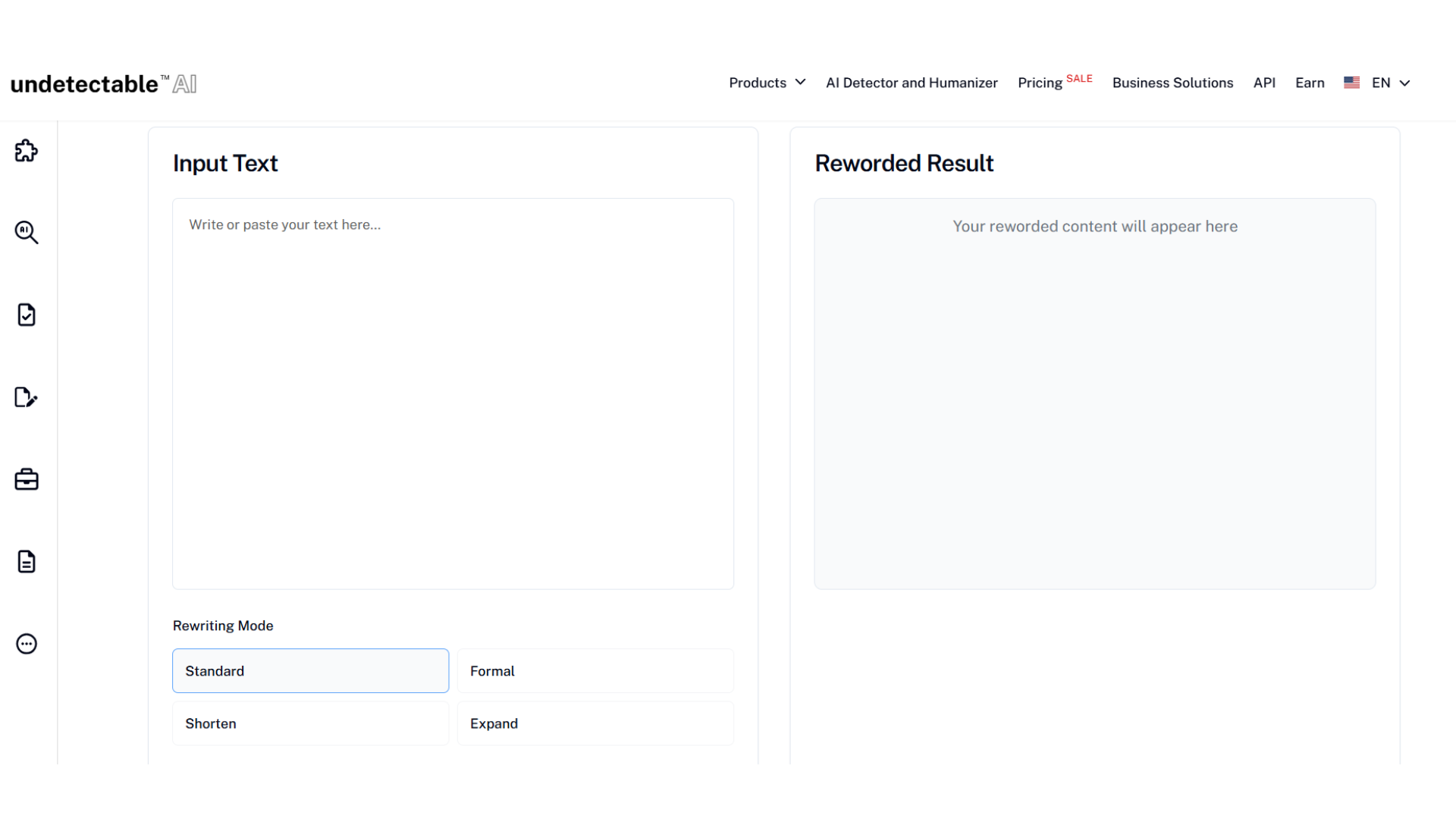Click the API link

(x=1264, y=83)
